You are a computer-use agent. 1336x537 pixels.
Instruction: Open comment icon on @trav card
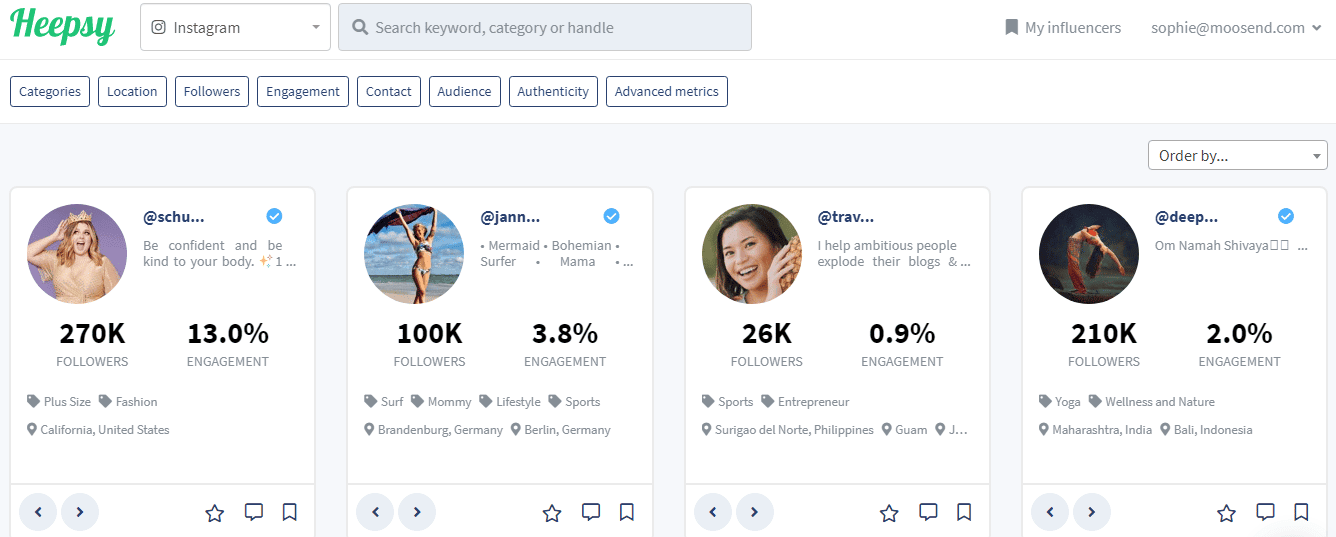928,512
